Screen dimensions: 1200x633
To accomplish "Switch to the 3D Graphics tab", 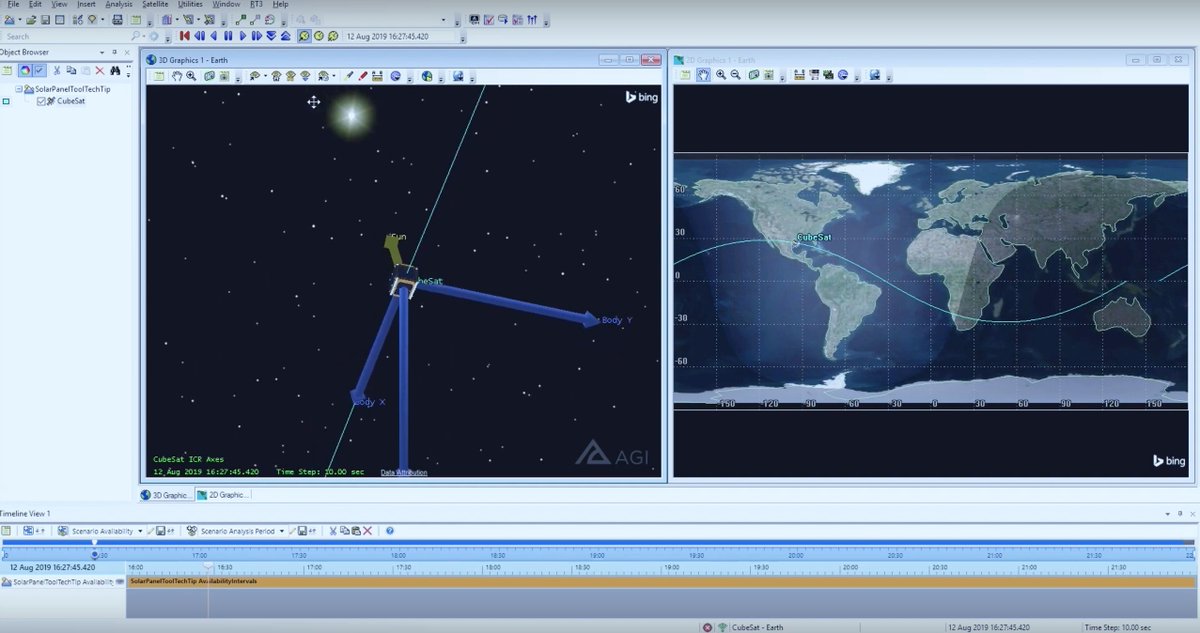I will click(166, 494).
